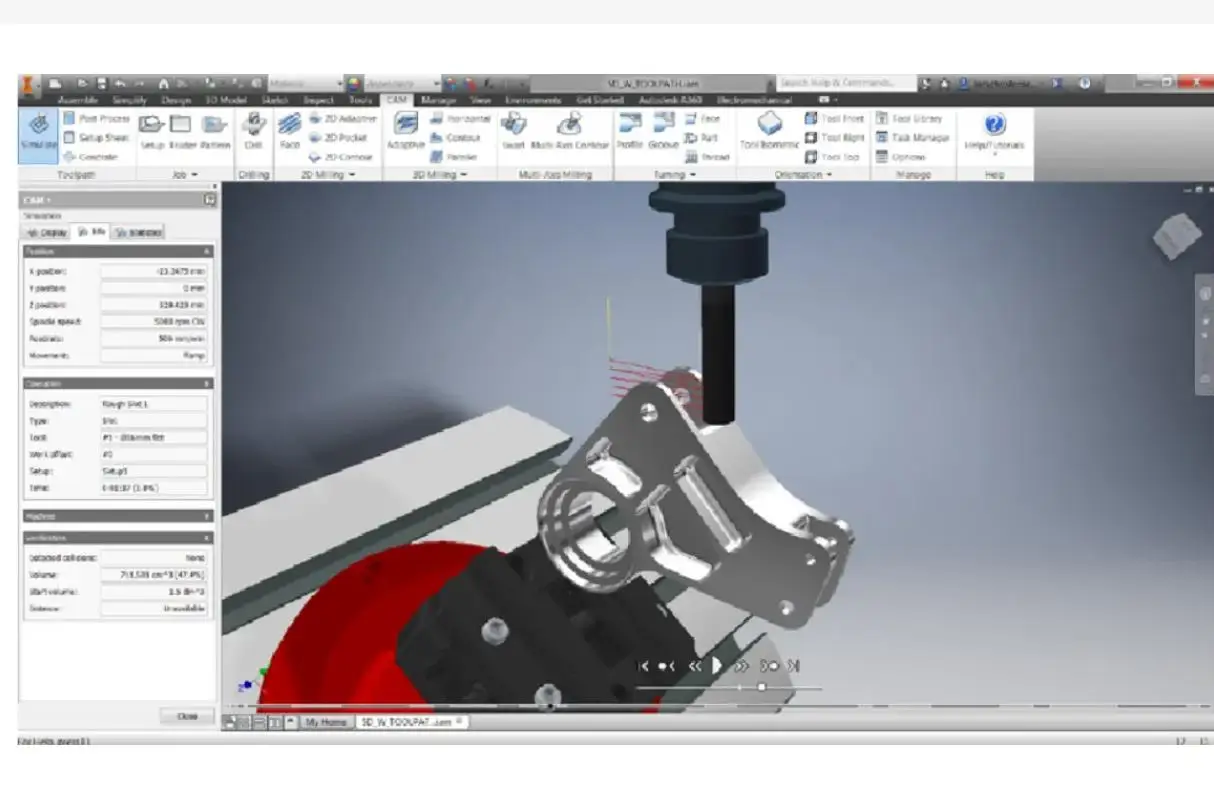Collapse the Operation section

[208, 384]
